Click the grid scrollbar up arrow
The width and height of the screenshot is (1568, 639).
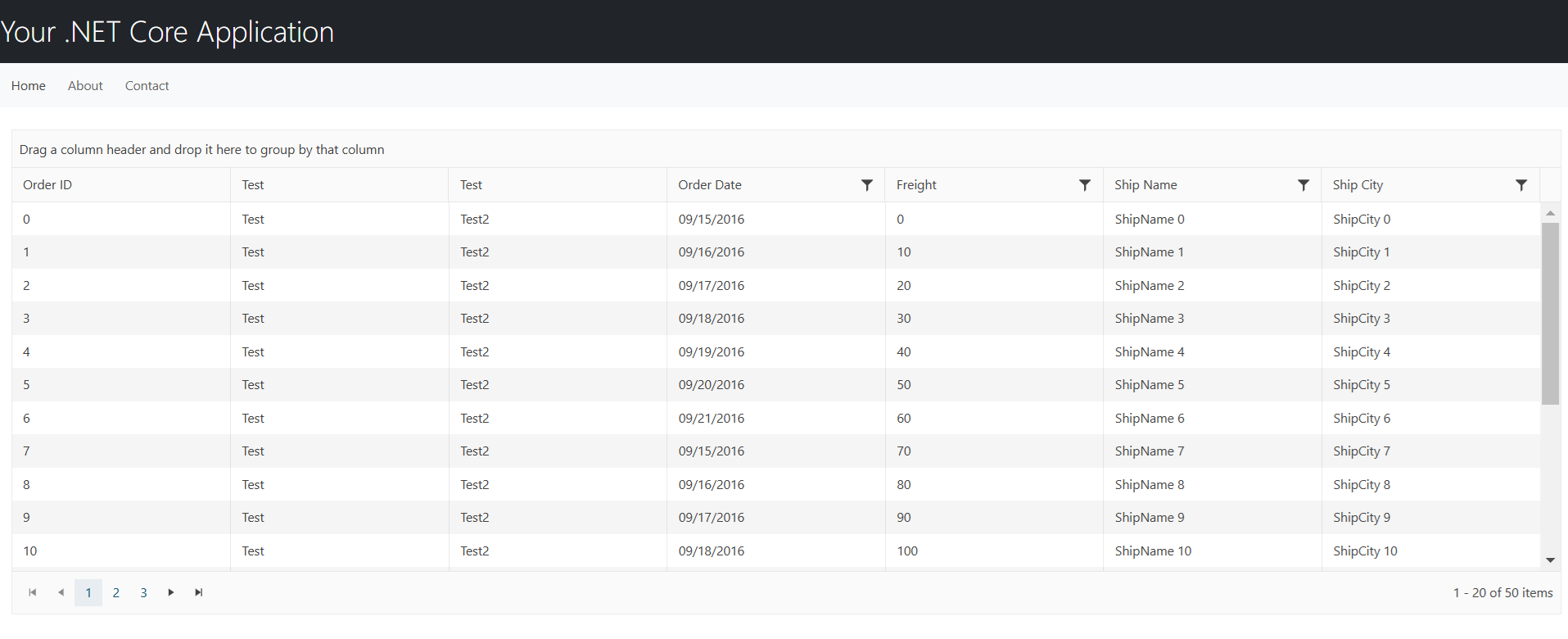(x=1550, y=213)
